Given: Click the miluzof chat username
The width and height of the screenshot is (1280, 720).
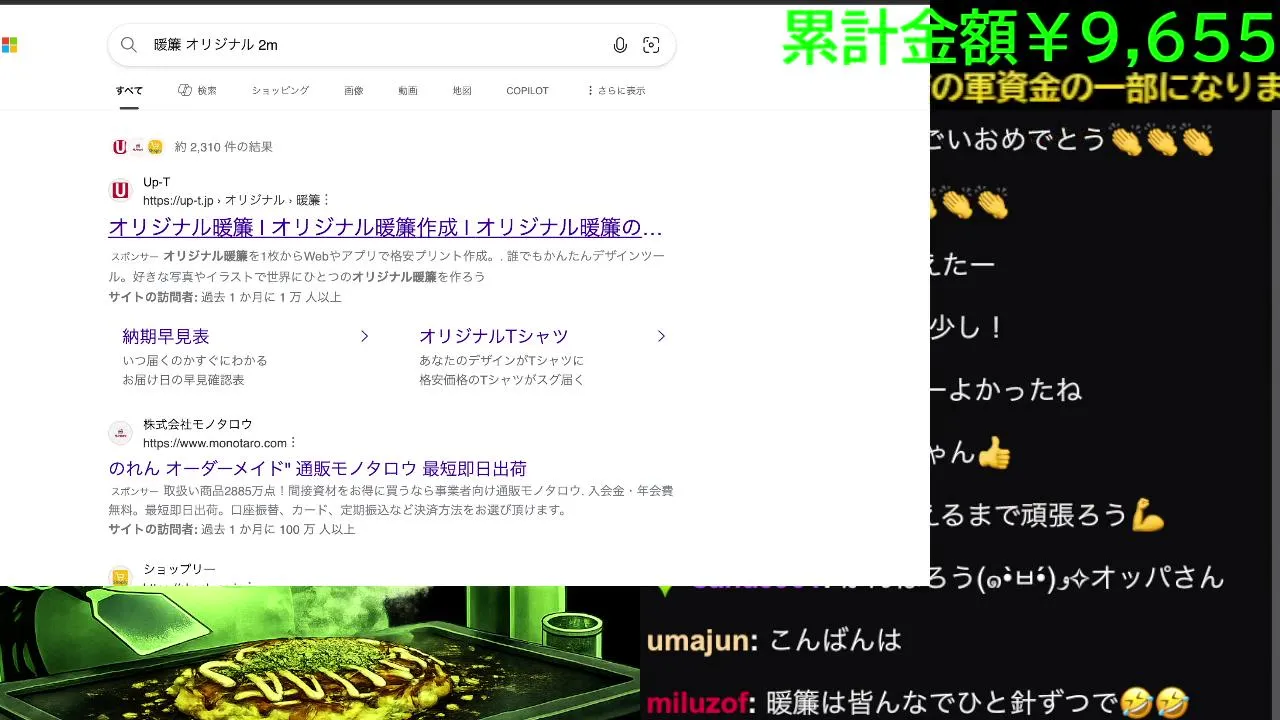Looking at the screenshot, I should pos(697,703).
